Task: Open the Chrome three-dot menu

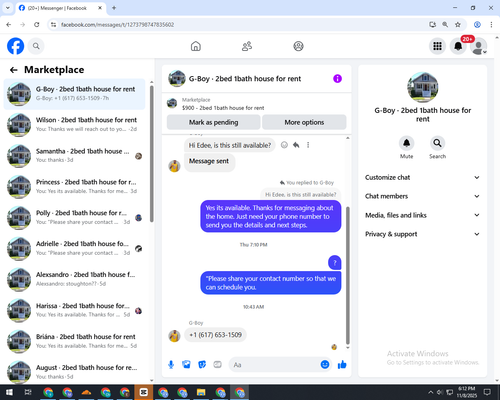Action: [491, 25]
